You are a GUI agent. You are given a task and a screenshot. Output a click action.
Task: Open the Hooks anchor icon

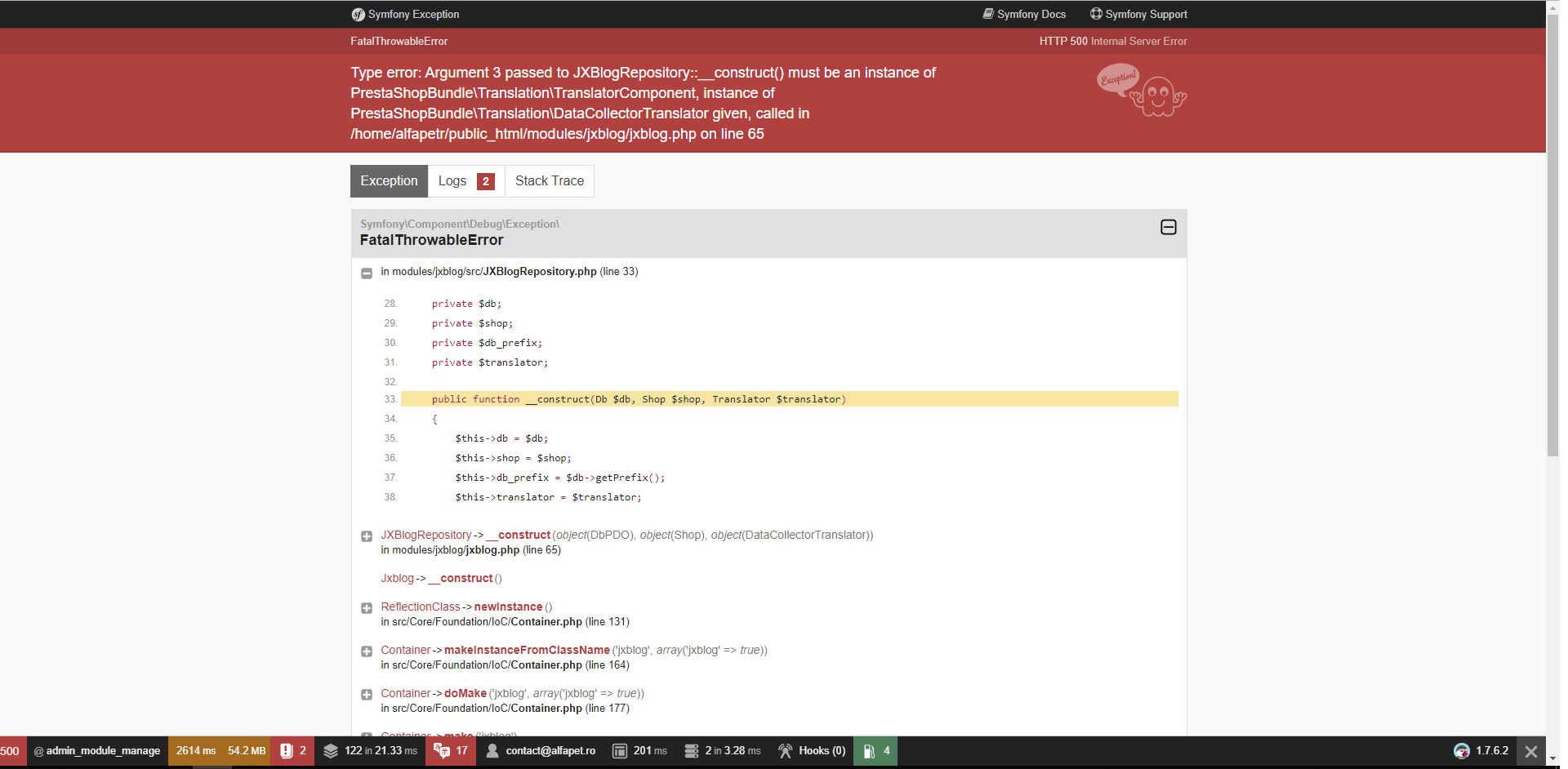click(785, 751)
